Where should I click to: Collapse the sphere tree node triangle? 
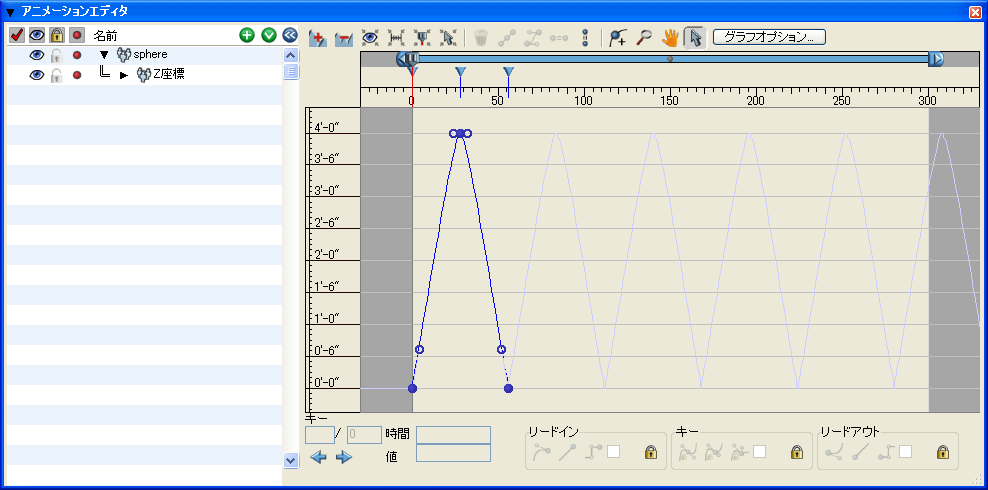click(105, 55)
